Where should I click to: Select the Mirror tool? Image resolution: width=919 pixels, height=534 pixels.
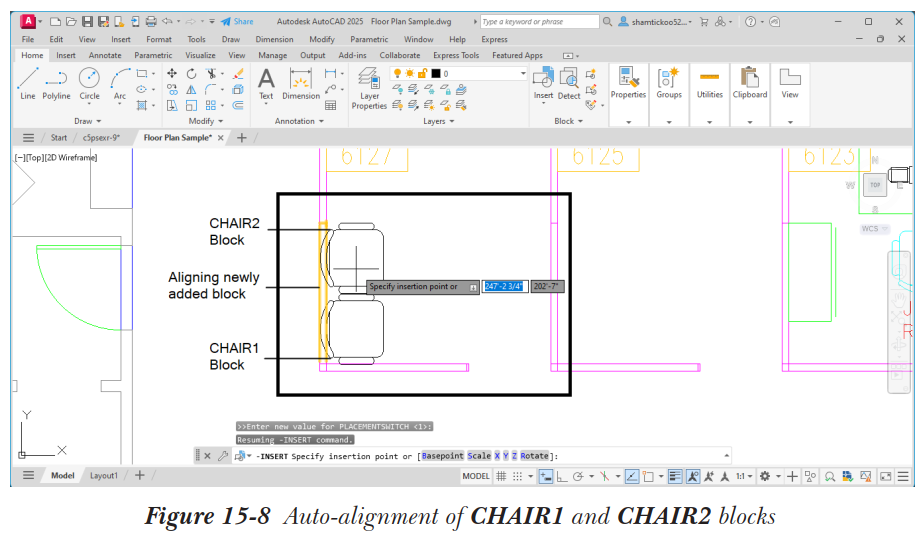191,90
